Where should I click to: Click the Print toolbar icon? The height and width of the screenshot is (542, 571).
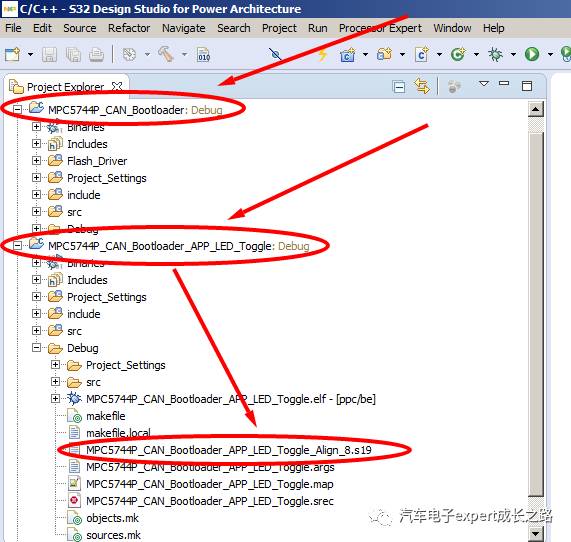pos(97,55)
